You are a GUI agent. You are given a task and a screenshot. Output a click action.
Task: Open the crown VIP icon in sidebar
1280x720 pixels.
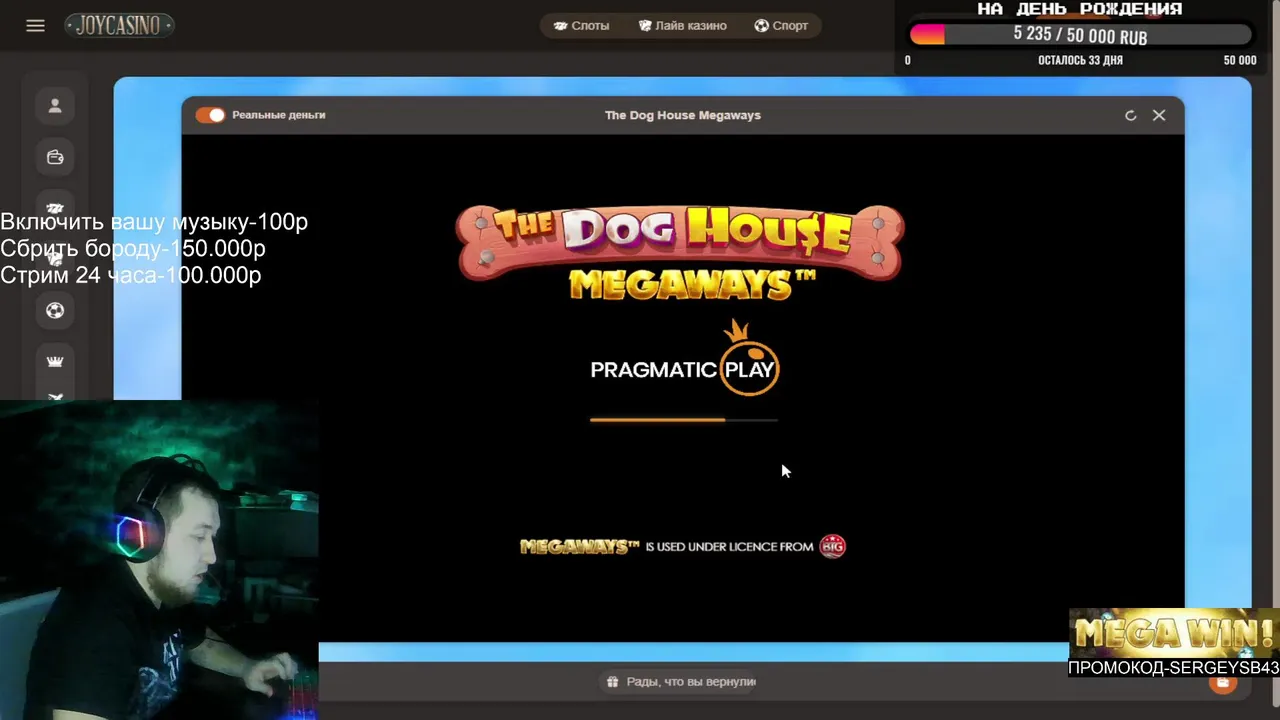[55, 361]
